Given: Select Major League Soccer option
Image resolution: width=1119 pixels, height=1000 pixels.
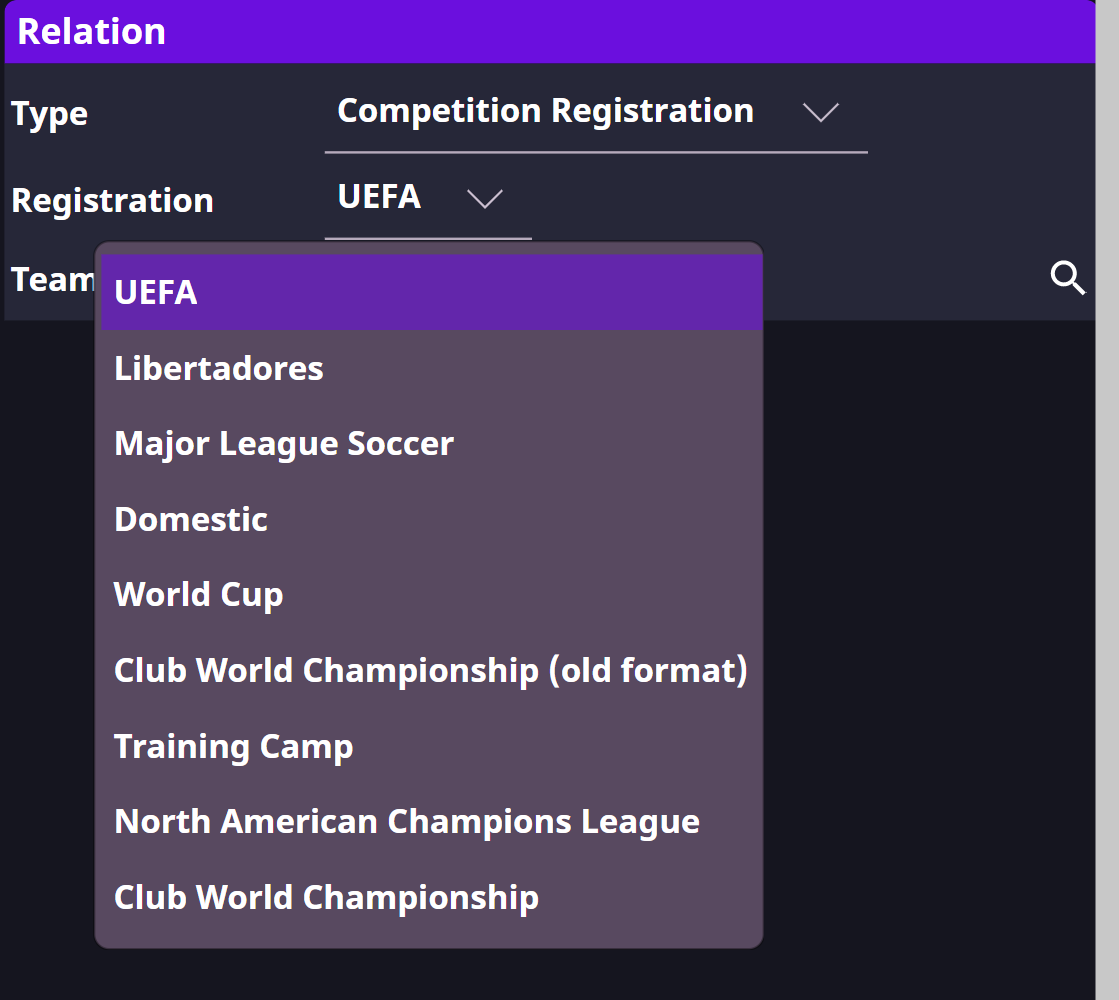Looking at the screenshot, I should tap(284, 443).
